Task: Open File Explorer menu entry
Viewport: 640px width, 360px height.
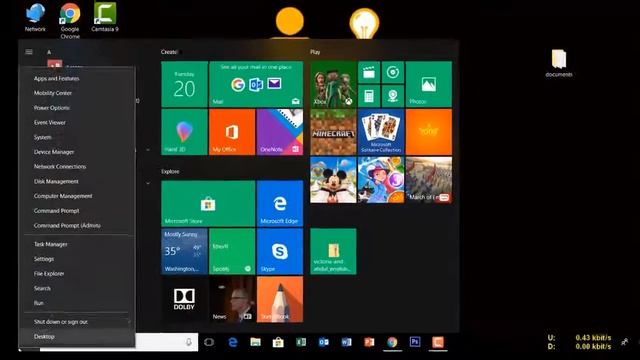Action: (78, 273)
